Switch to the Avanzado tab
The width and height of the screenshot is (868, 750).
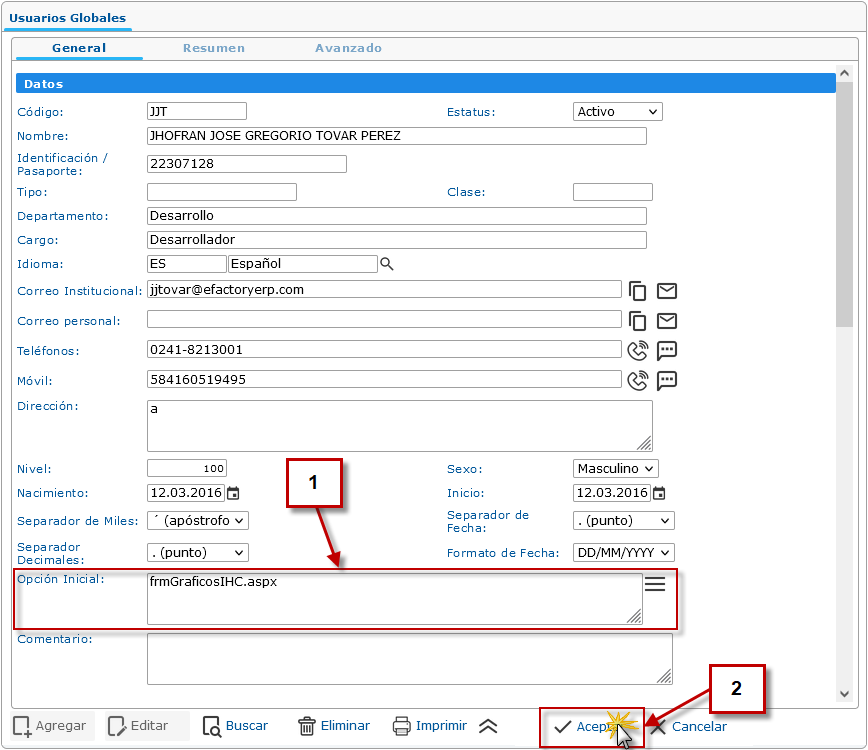pos(348,48)
